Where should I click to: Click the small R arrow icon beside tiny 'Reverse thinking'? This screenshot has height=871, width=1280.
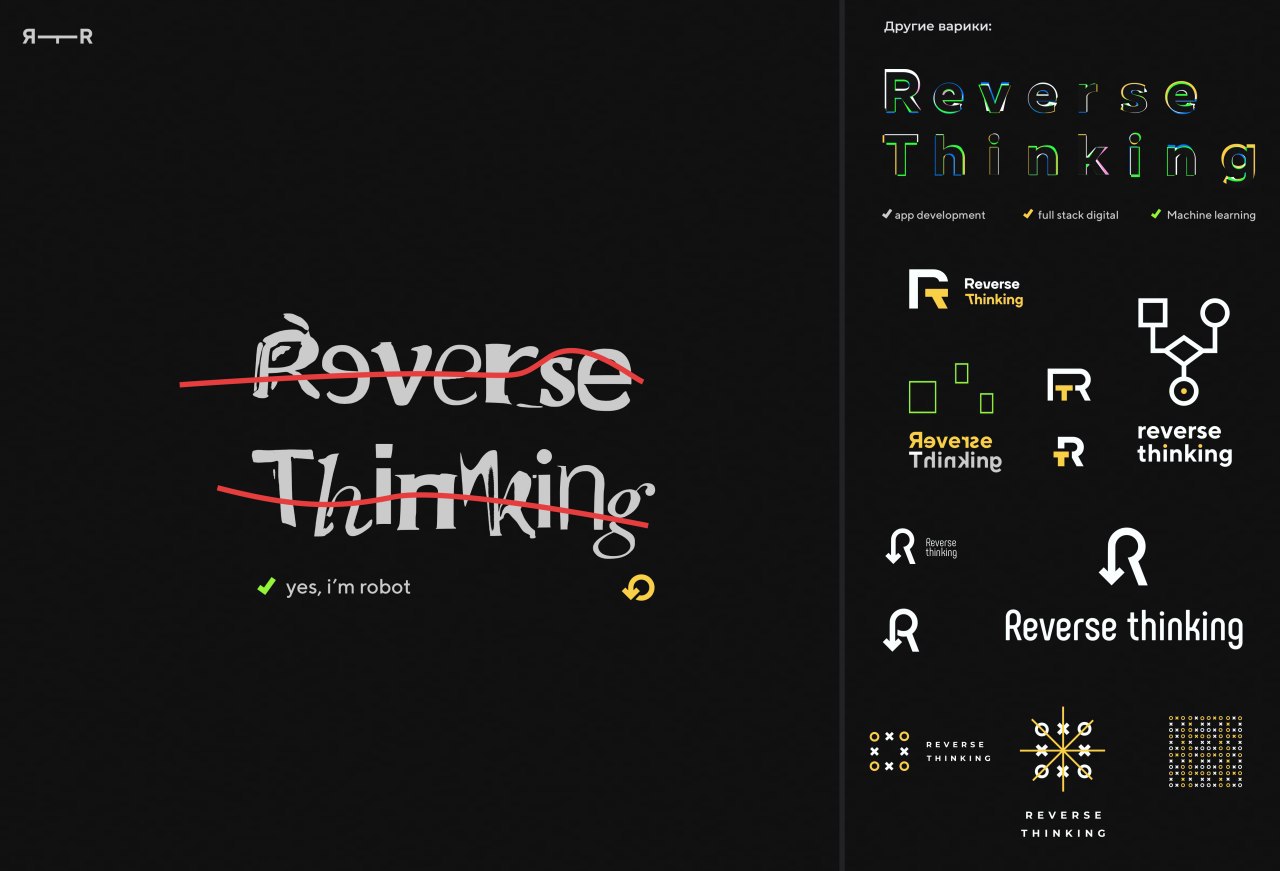[x=900, y=546]
